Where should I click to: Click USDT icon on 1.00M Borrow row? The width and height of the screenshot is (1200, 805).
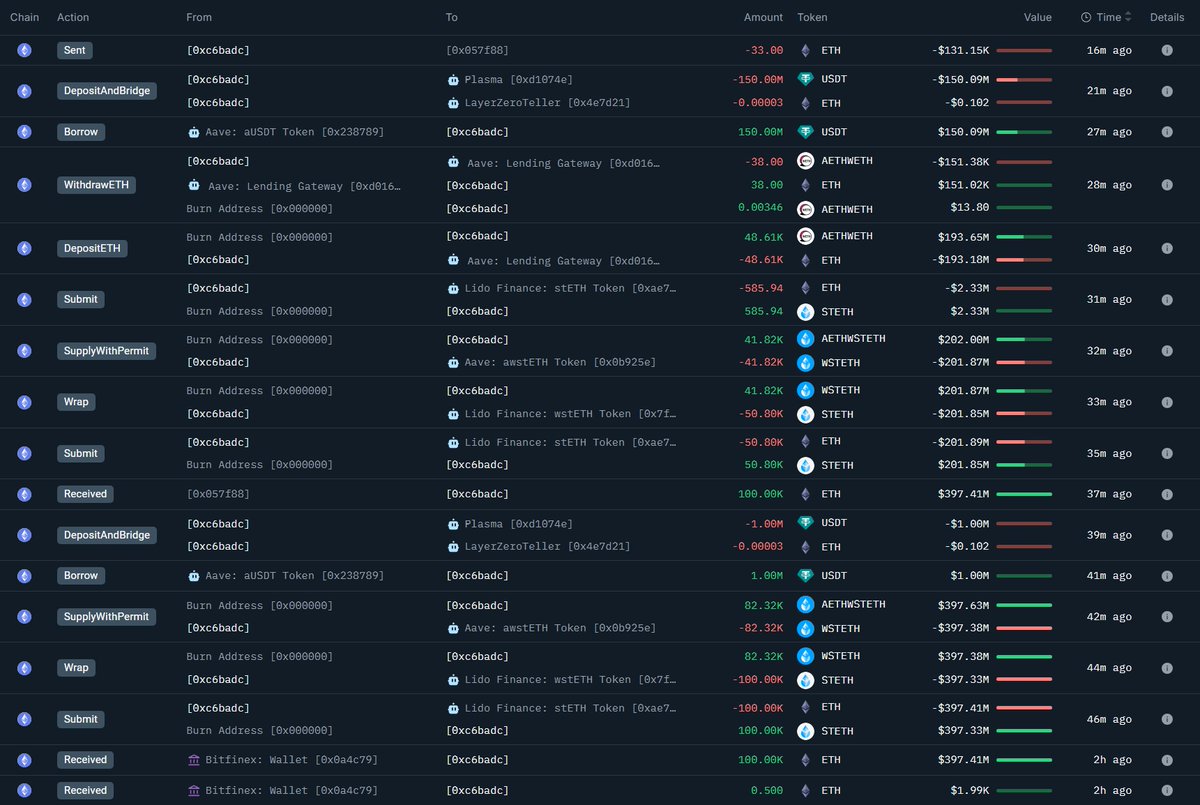[x=806, y=576]
